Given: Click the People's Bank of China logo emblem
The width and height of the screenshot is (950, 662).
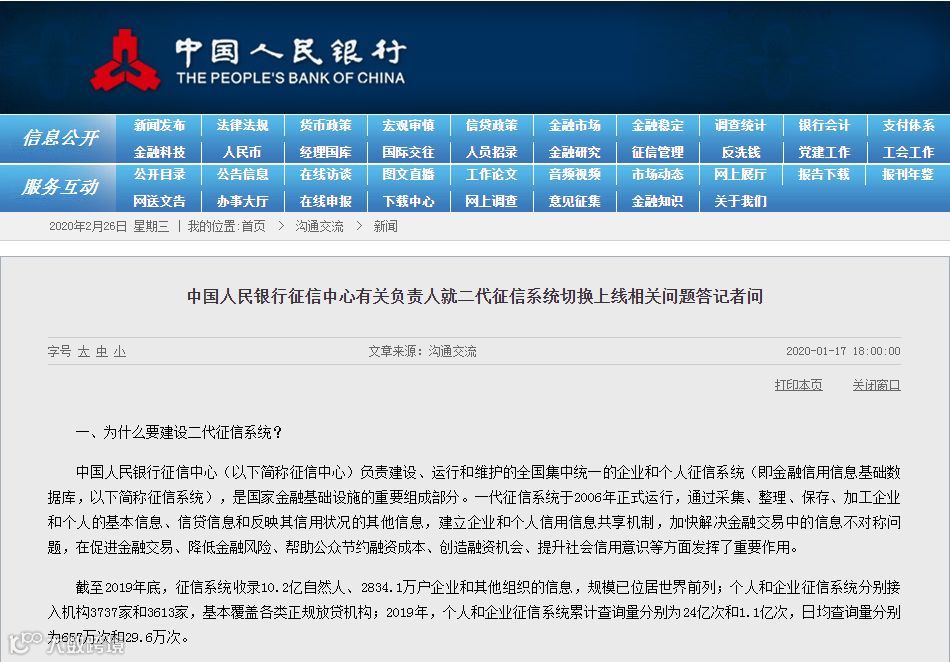Looking at the screenshot, I should click(125, 61).
